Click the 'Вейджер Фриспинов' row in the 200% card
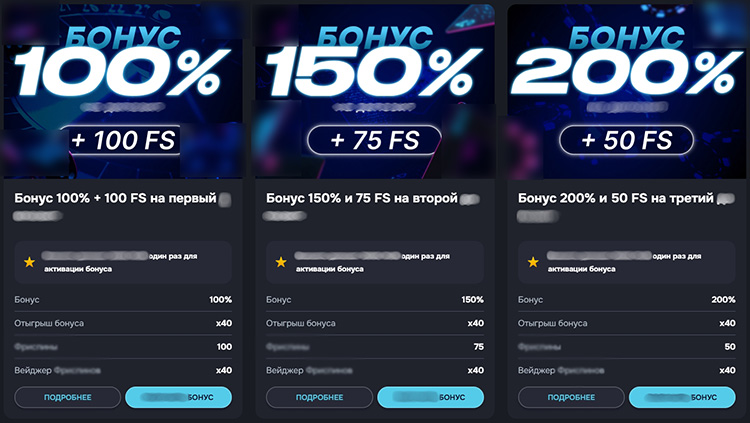Image resolution: width=750 pixels, height=423 pixels. tap(627, 370)
